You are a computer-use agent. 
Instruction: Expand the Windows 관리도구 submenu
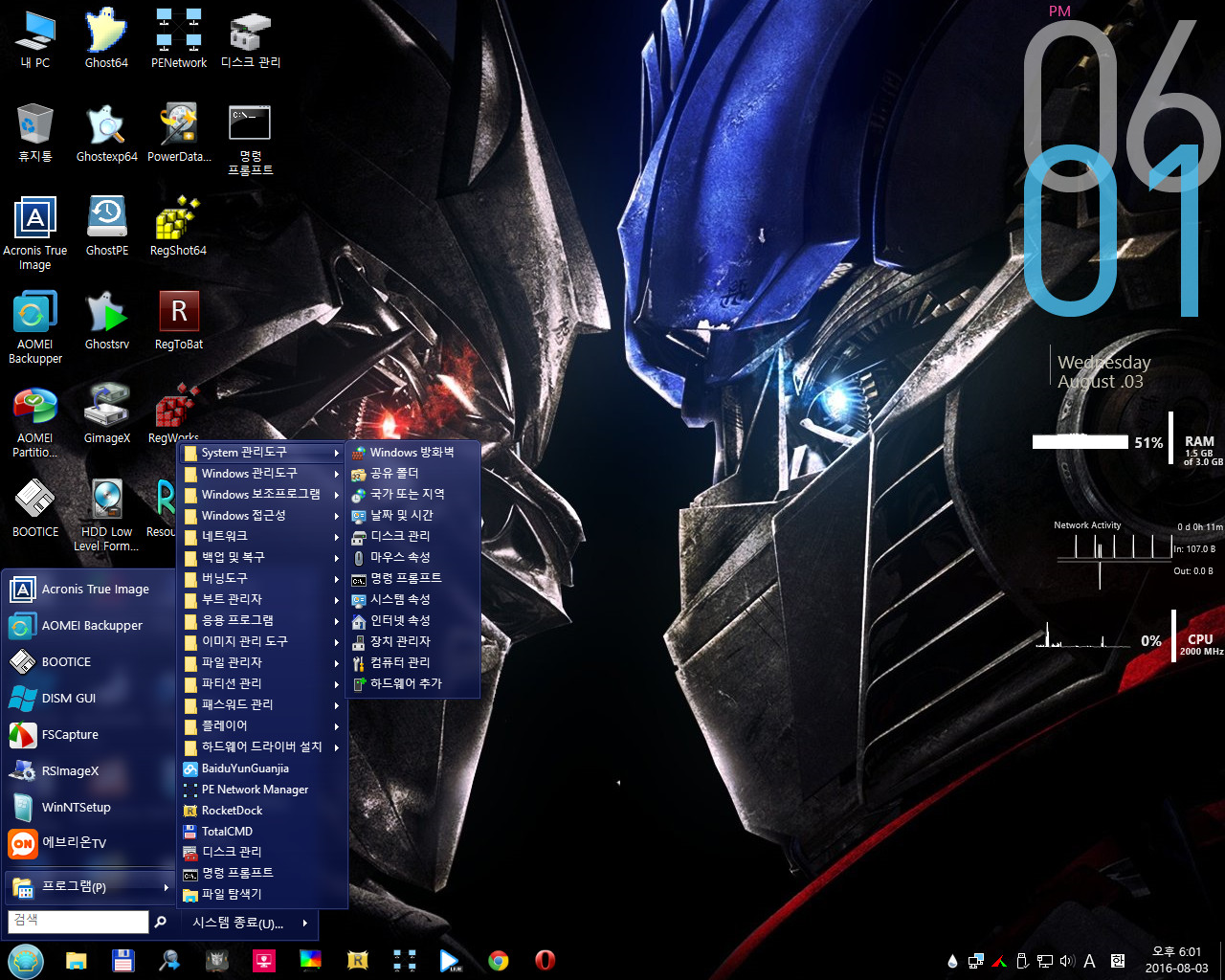coord(263,474)
